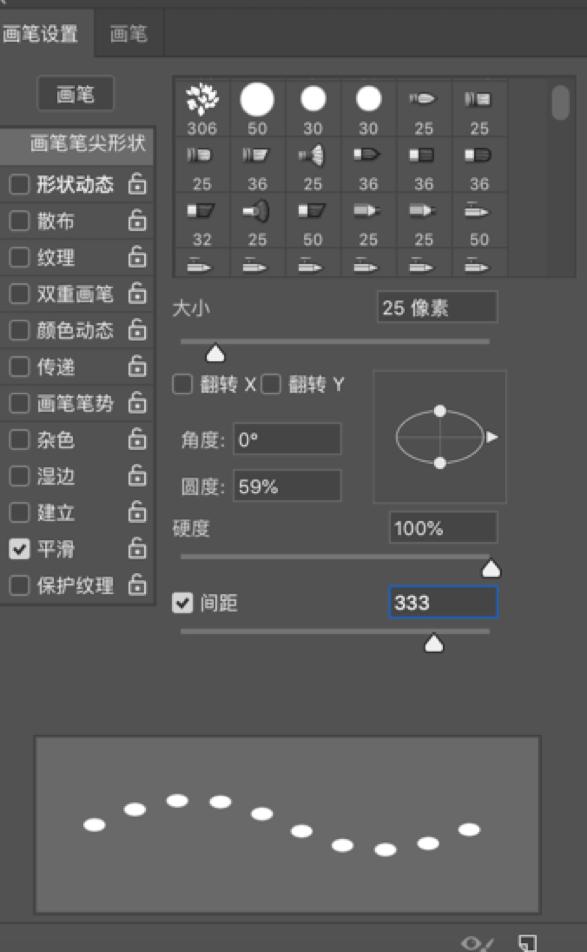Click the spacing field showing 333
This screenshot has height=952, width=587.
tap(443, 602)
